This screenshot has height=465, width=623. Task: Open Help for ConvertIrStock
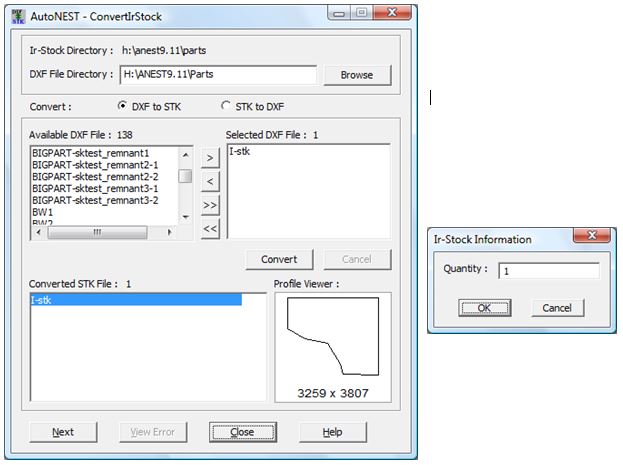(x=333, y=432)
